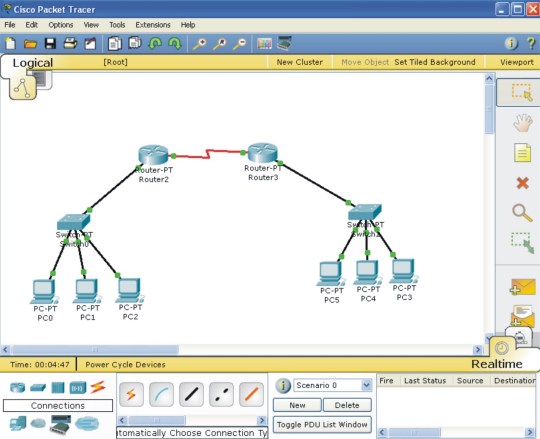The height and width of the screenshot is (439, 540).
Task: Open the Options menu
Action: pyautogui.click(x=61, y=25)
